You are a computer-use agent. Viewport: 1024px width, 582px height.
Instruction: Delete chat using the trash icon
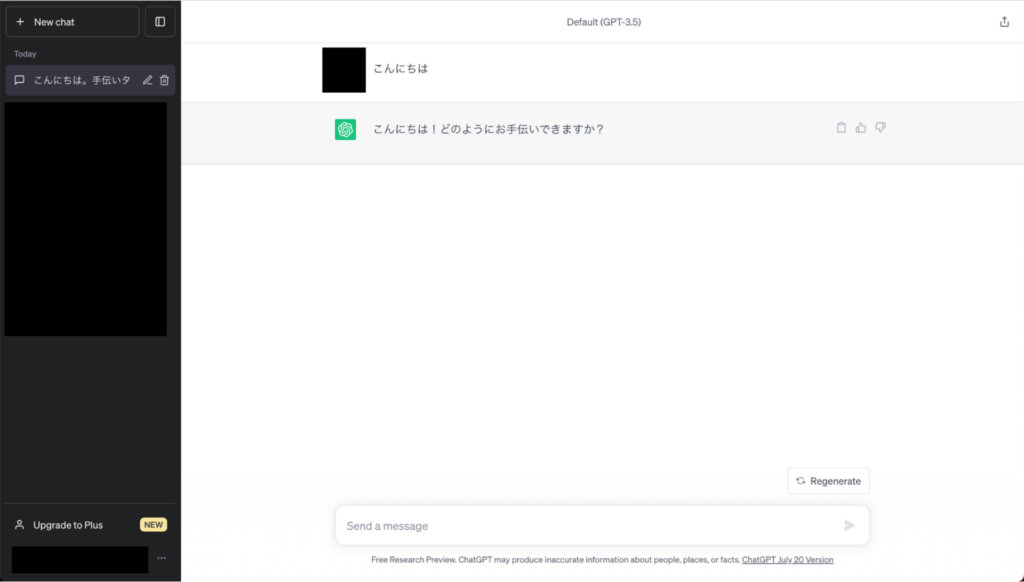(165, 80)
